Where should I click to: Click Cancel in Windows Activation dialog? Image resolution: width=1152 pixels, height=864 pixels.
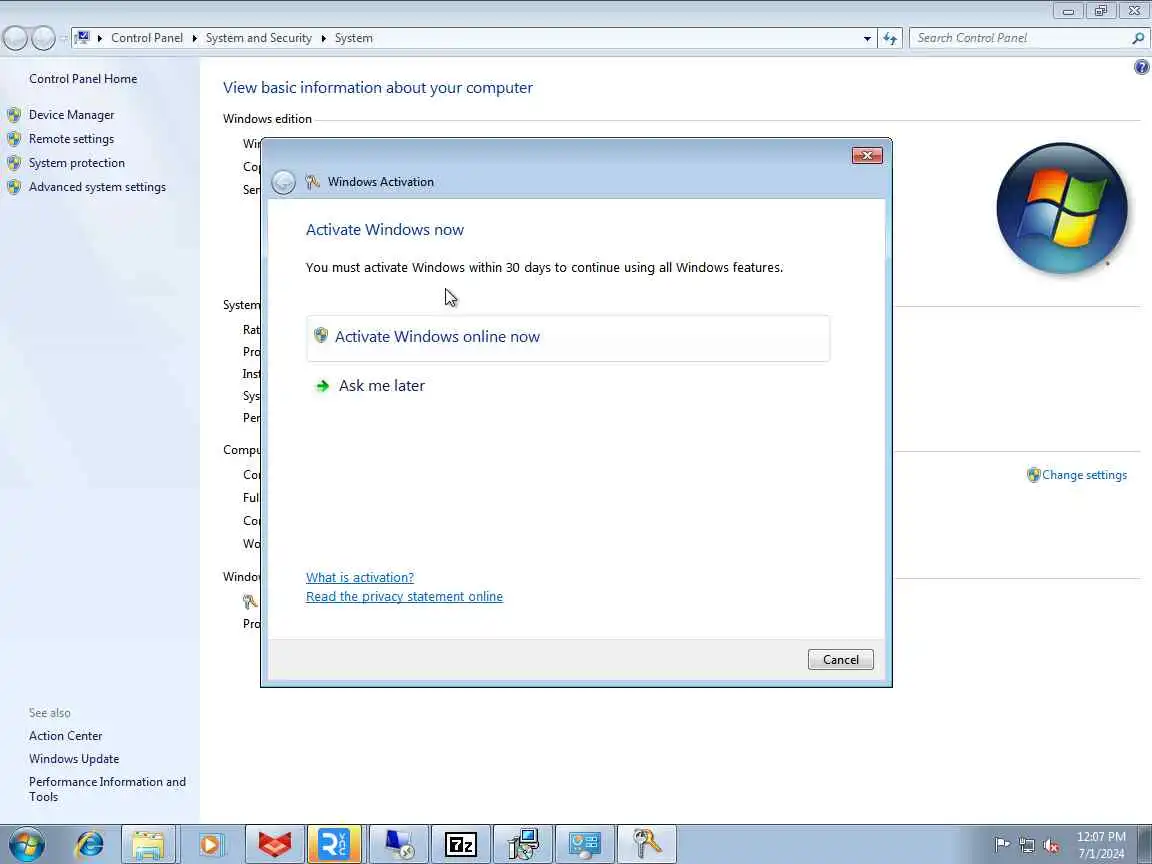tap(840, 660)
